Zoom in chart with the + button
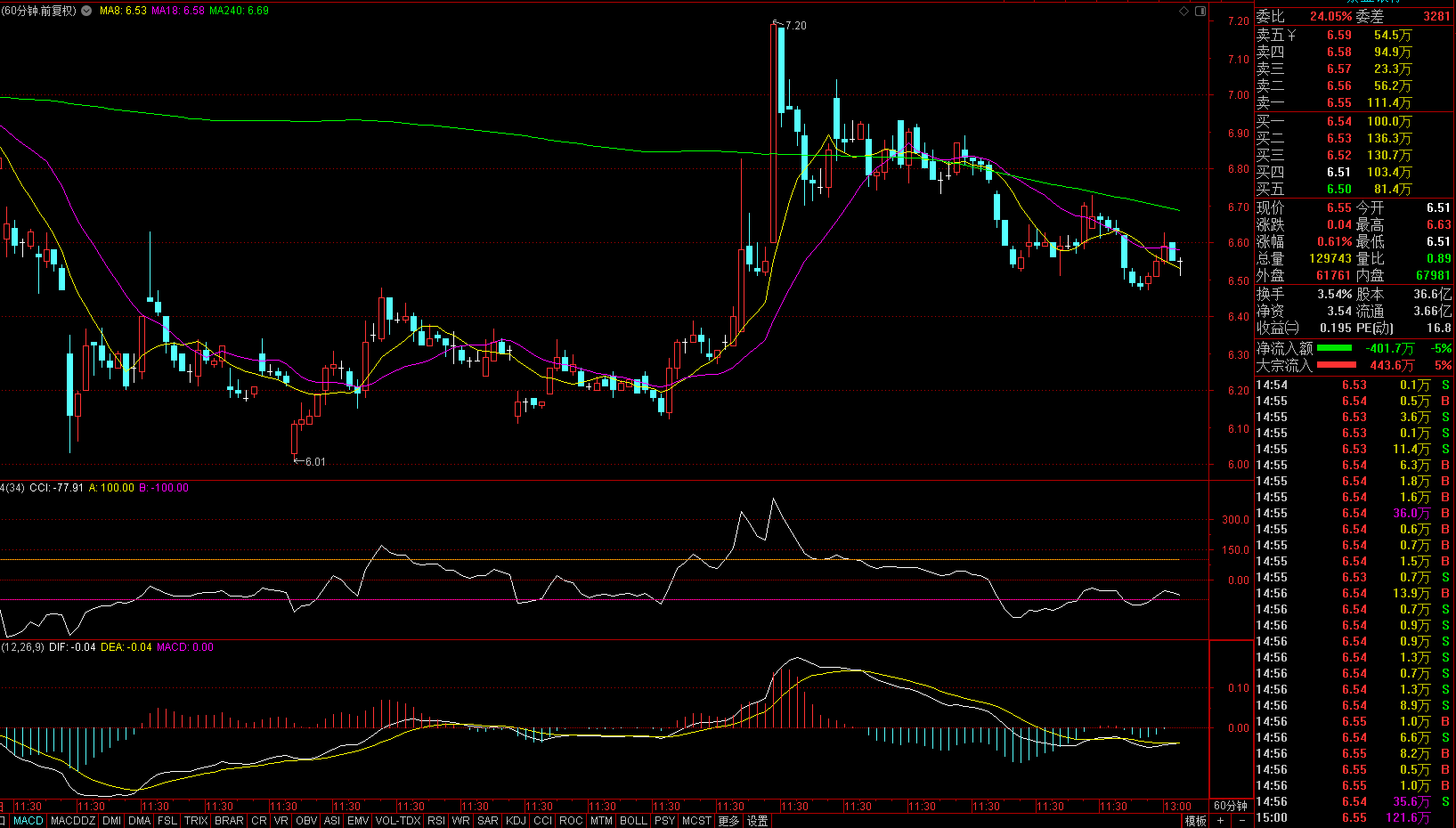1456x828 pixels. click(1220, 821)
